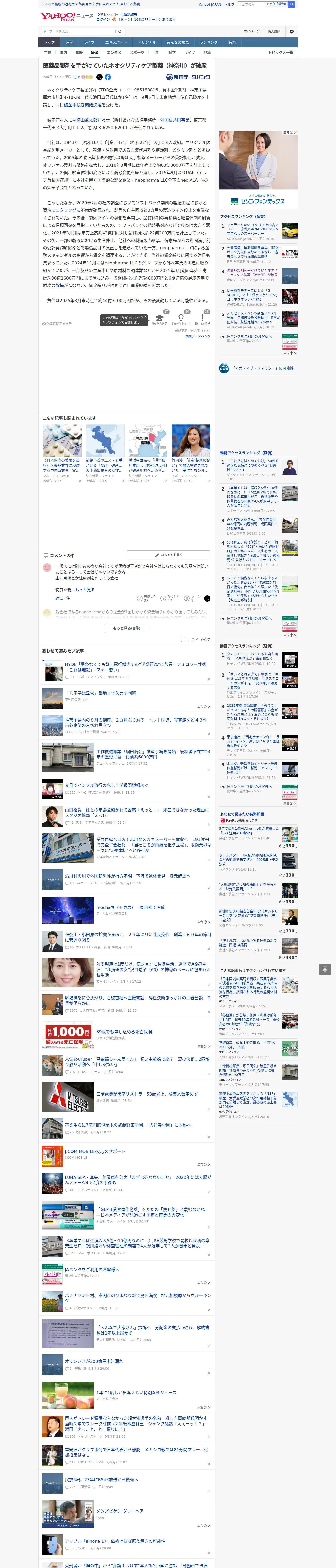The width and height of the screenshot is (336, 1568).
Task: Share article on X icon under headline
Action: 99,77
